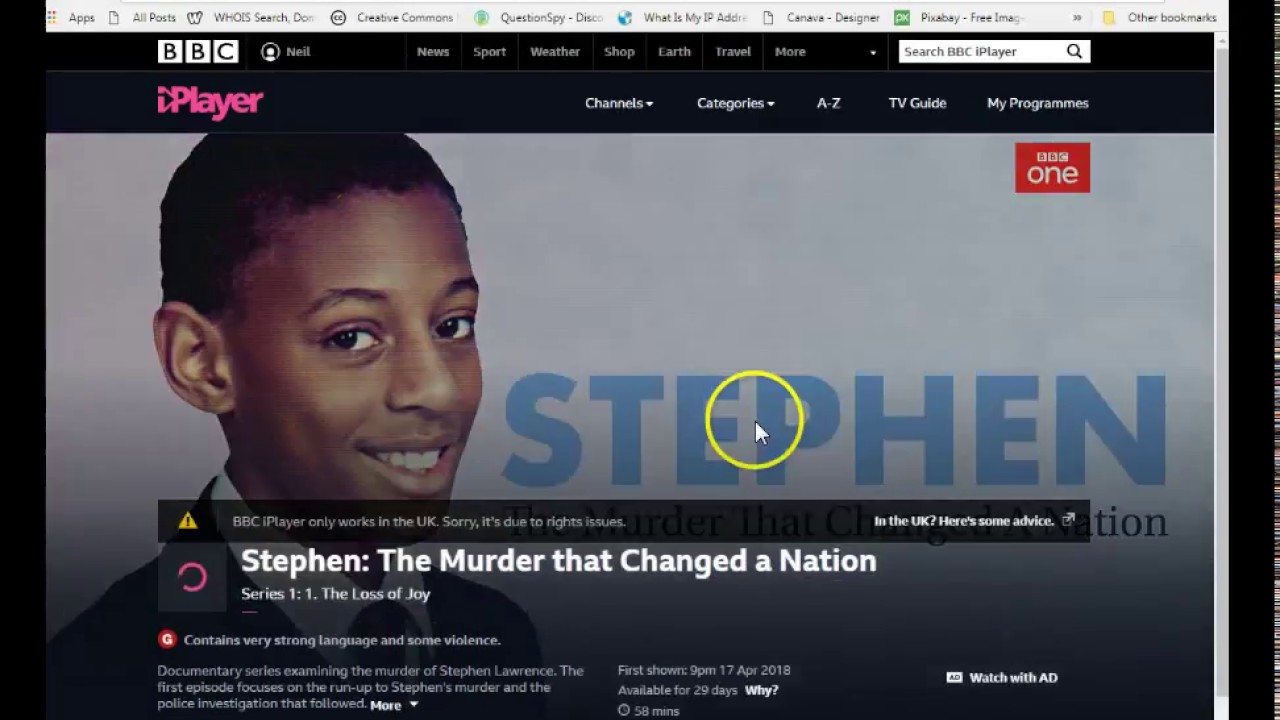Viewport: 1280px width, 720px height.
Task: Click the search magnifier icon
Action: [x=1074, y=51]
